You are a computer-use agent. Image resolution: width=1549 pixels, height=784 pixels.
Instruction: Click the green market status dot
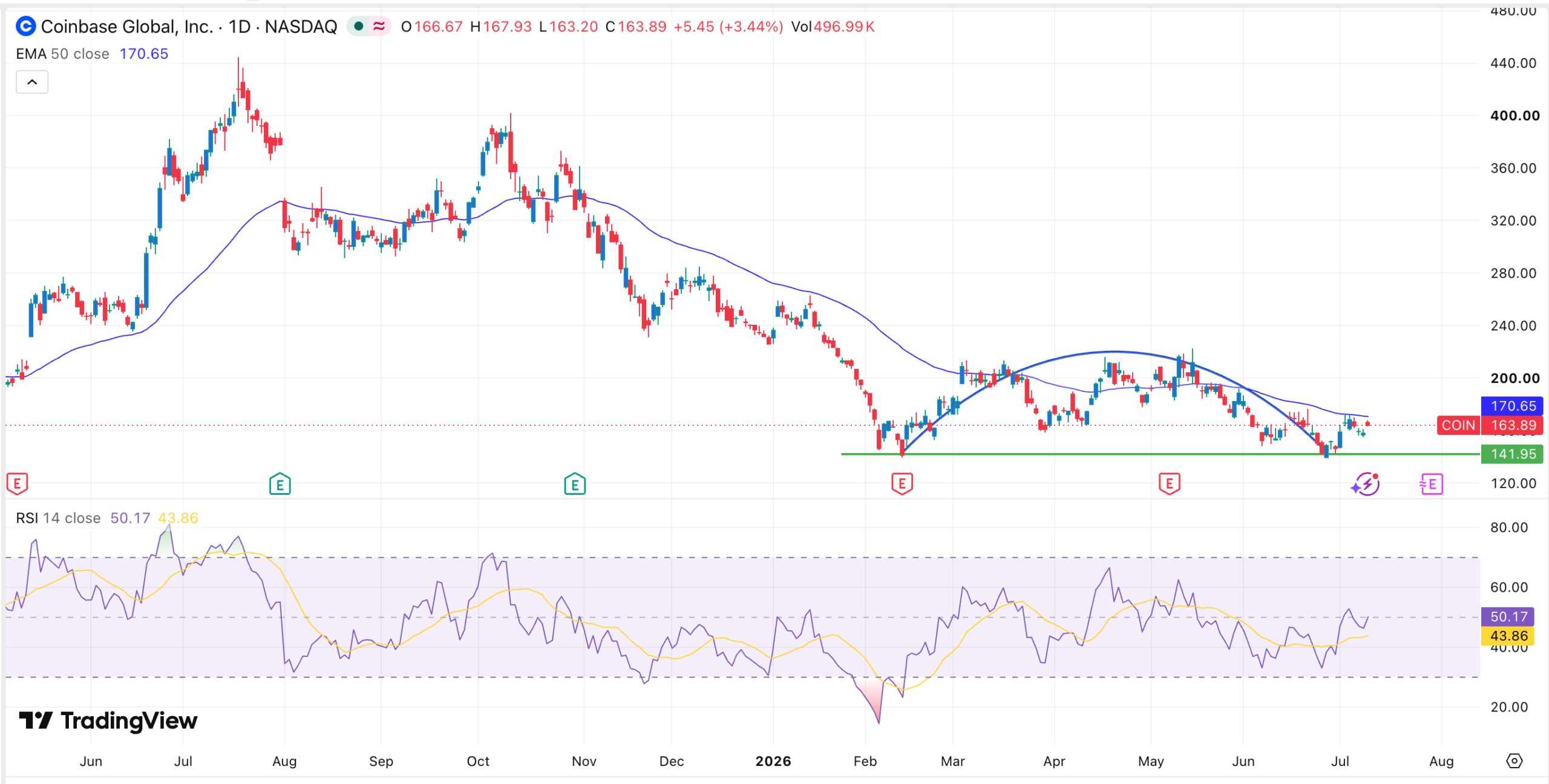click(358, 26)
